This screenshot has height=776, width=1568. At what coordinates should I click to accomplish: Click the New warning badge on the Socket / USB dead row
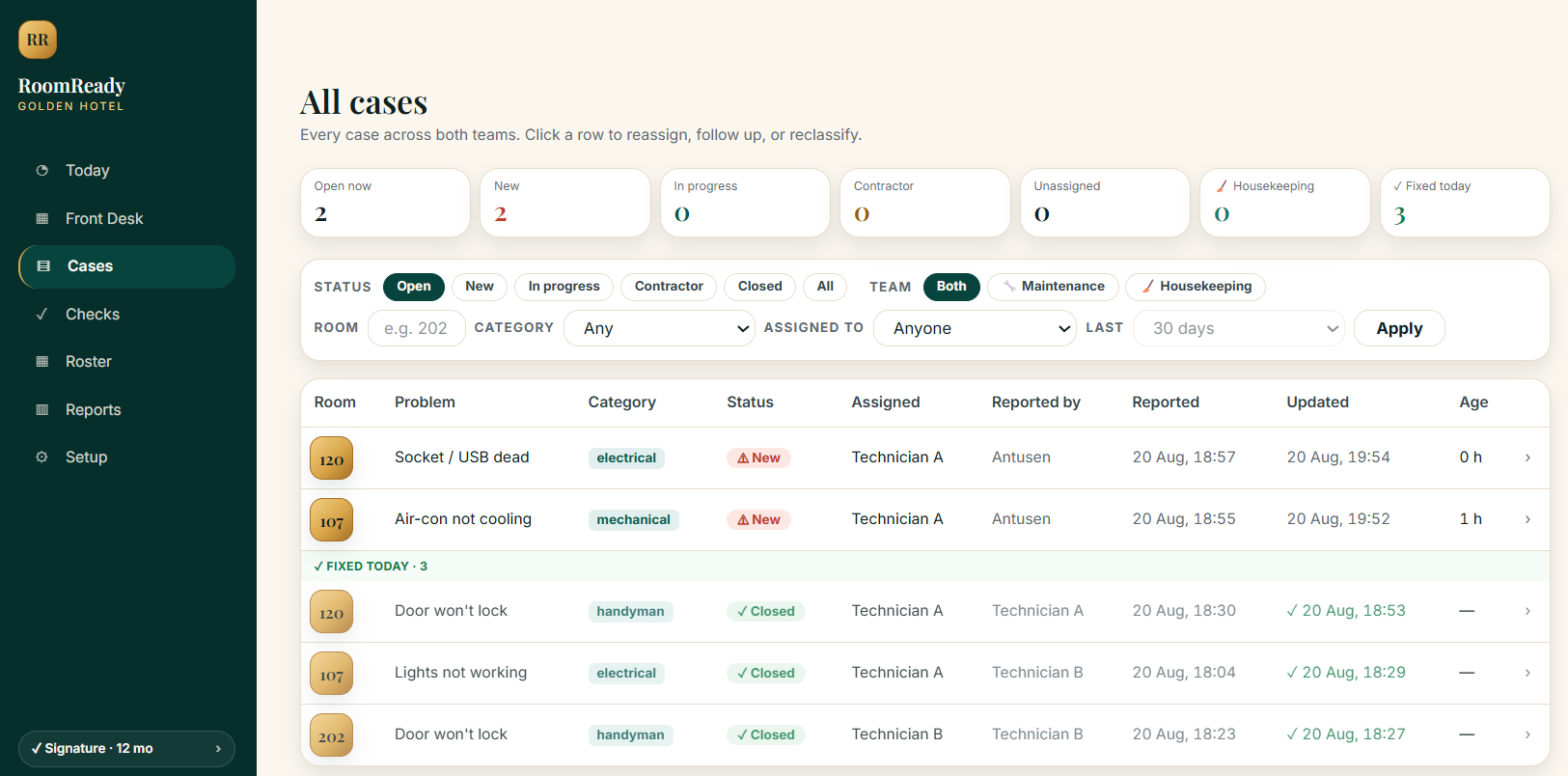(758, 457)
